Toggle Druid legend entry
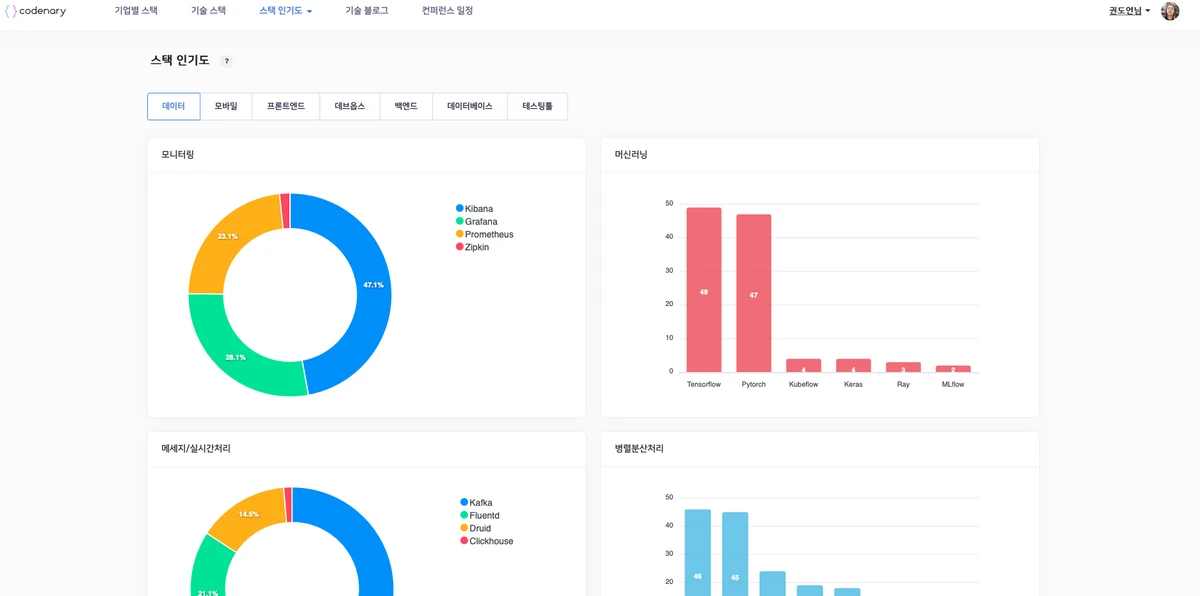This screenshot has width=1200, height=596. [x=476, y=528]
